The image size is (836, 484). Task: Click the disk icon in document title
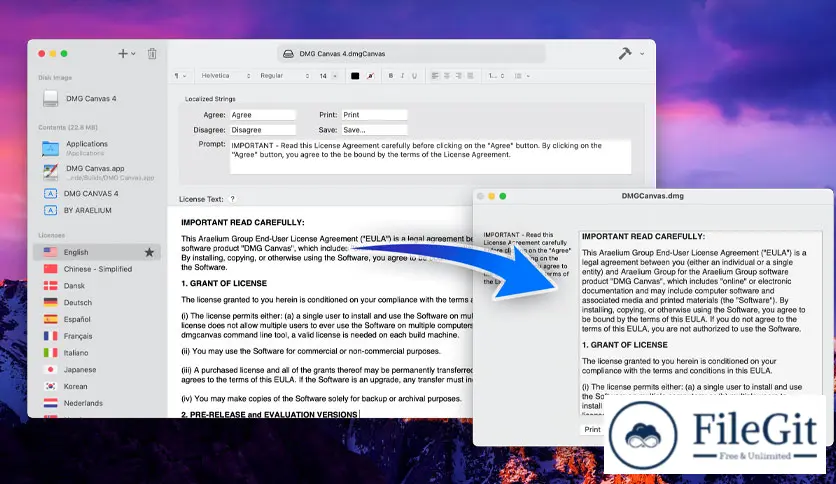click(288, 54)
